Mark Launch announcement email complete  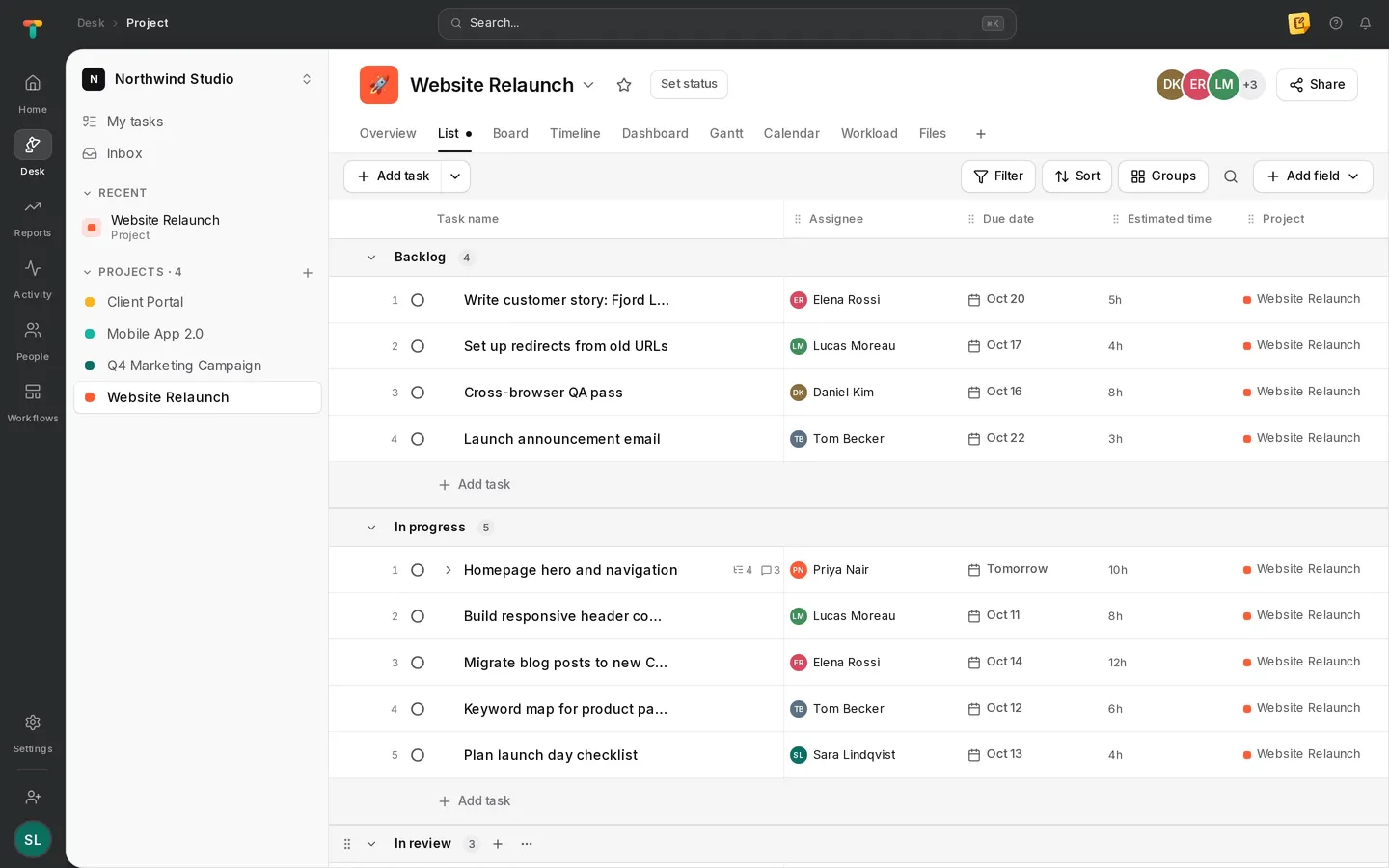[x=418, y=439]
